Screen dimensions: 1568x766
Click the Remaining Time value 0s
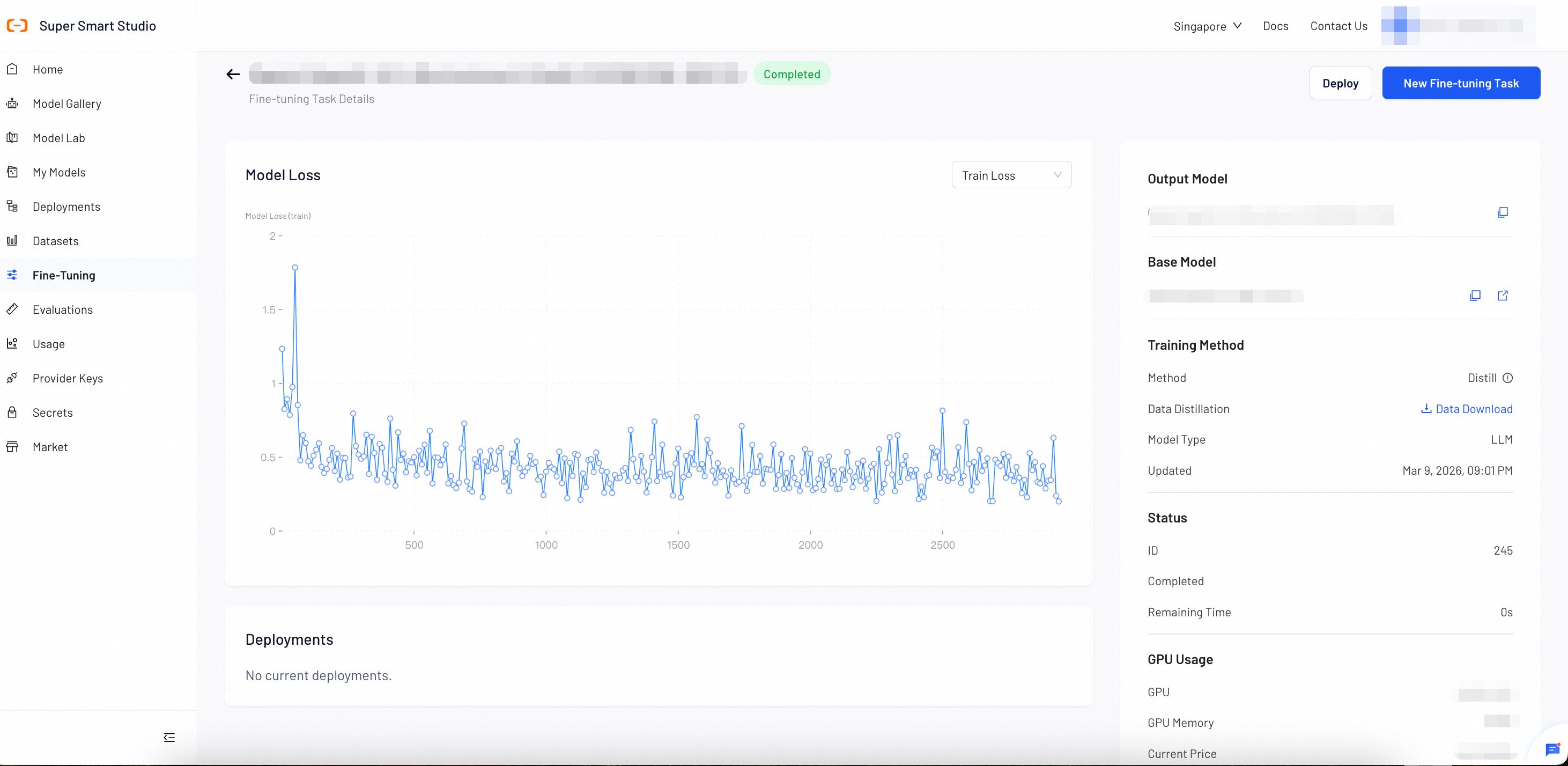point(1506,612)
